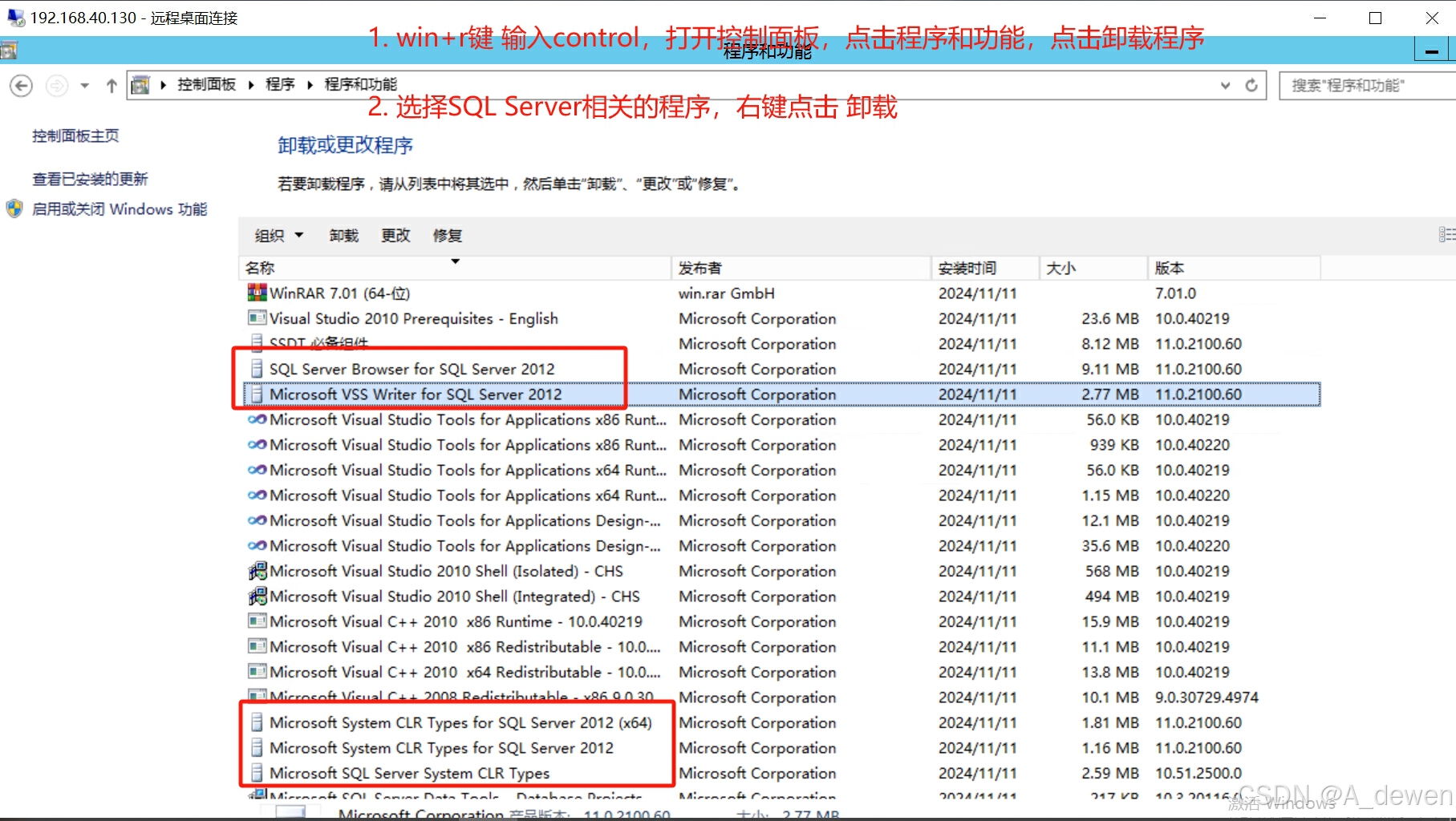This screenshot has width=1456, height=821.
Task: Click the Microsoft VSS Writer row icon
Action: tap(257, 394)
